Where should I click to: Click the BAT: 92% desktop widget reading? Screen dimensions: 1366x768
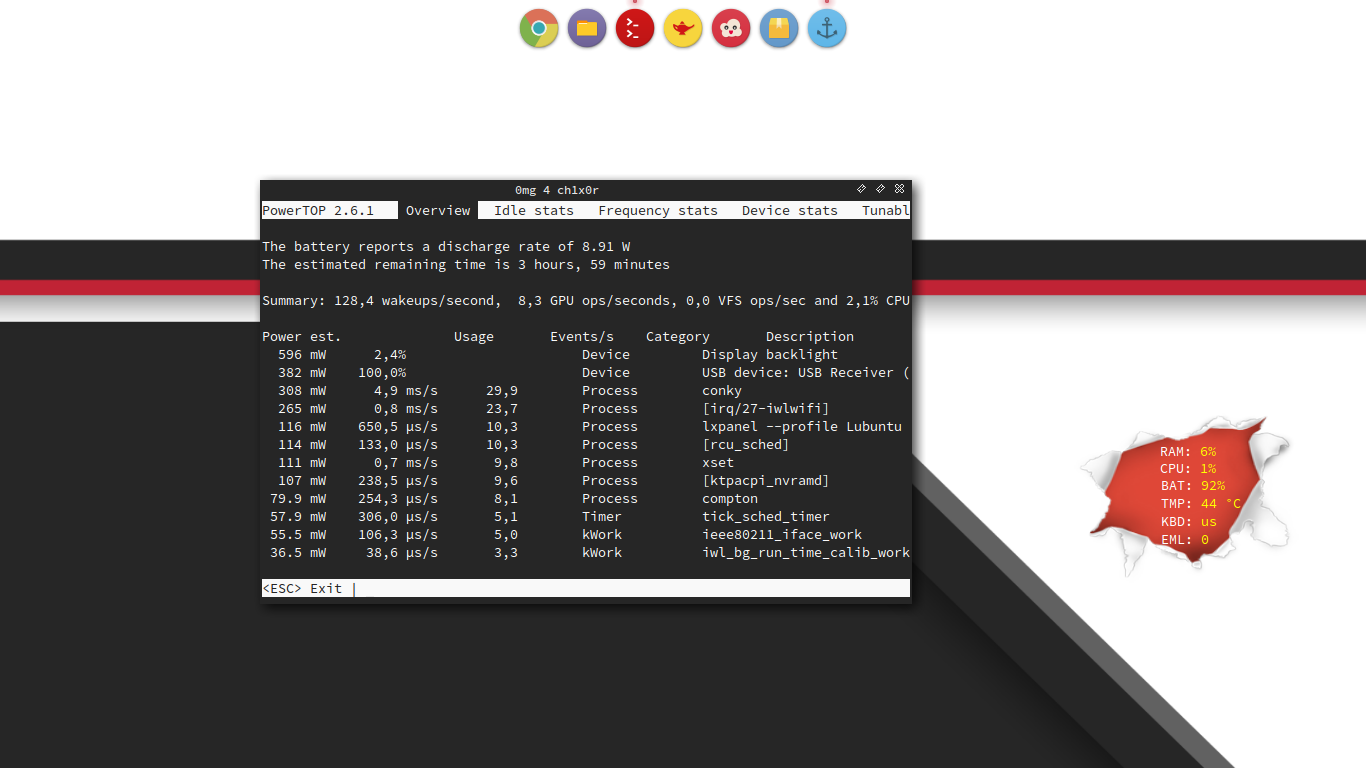tap(1192, 486)
